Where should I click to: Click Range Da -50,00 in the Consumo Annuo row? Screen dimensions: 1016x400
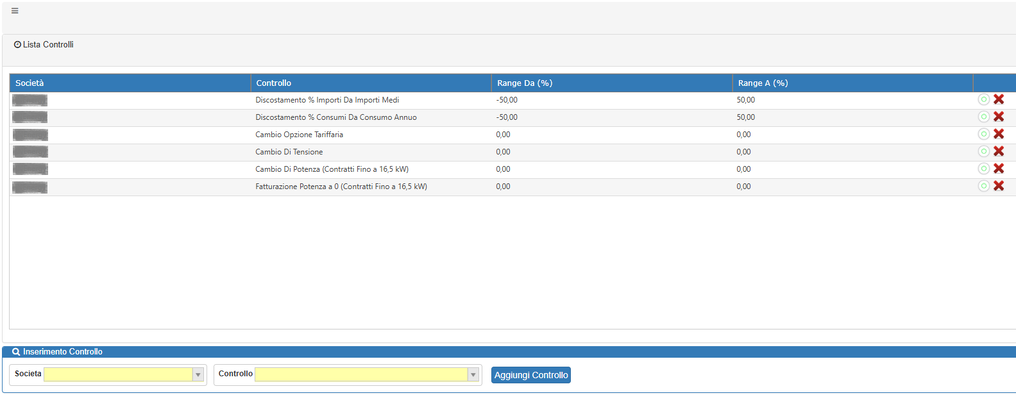[507, 117]
